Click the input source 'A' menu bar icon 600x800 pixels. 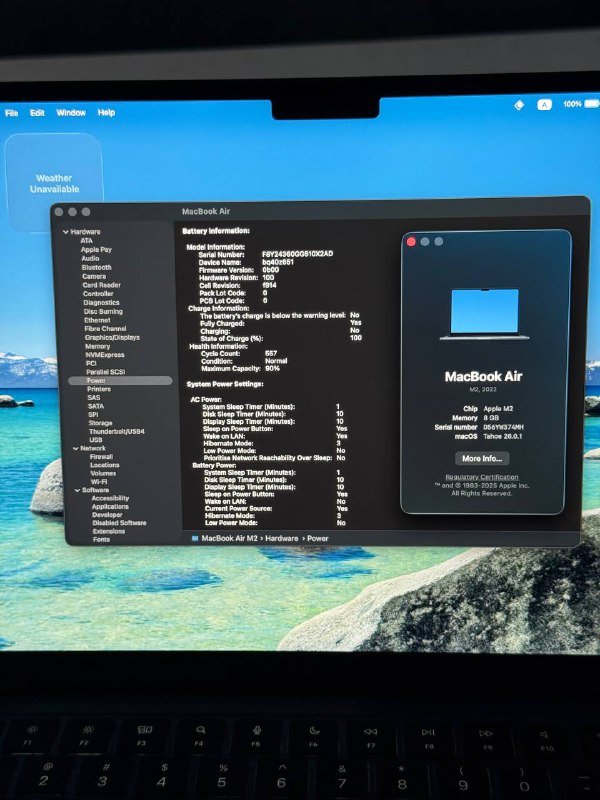tap(544, 105)
